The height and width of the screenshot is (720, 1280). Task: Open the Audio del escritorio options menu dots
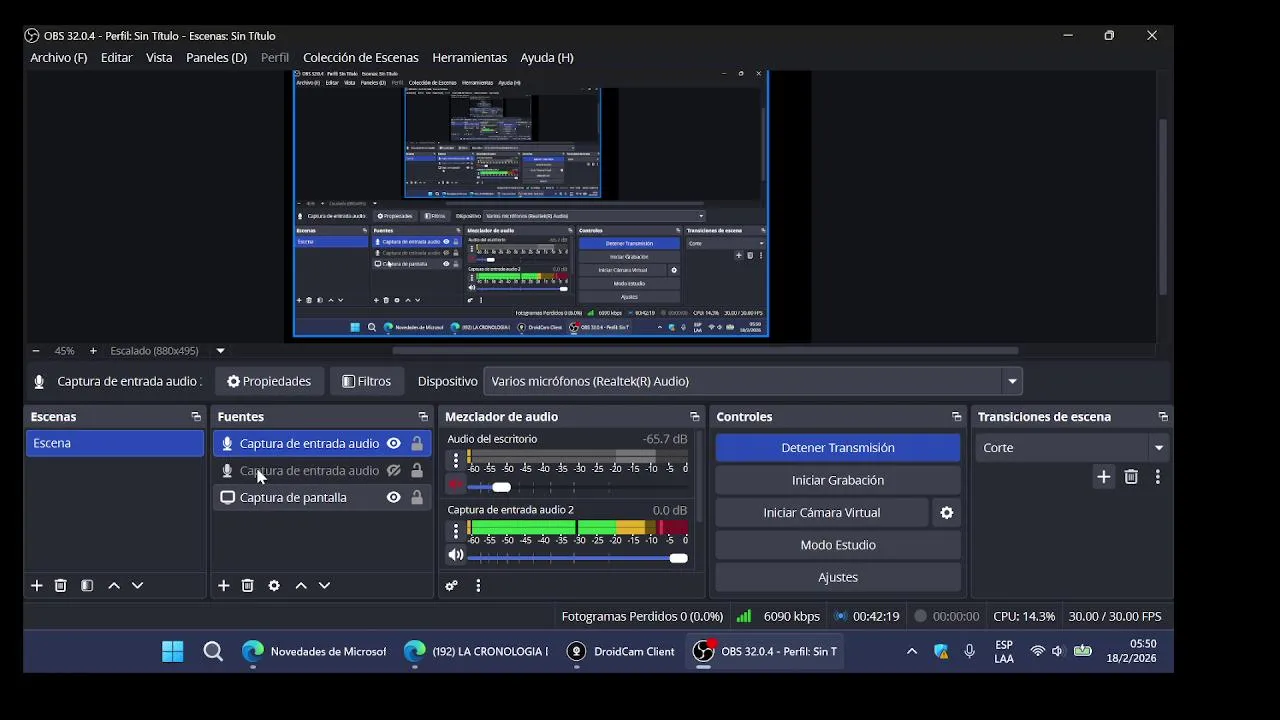pos(456,461)
